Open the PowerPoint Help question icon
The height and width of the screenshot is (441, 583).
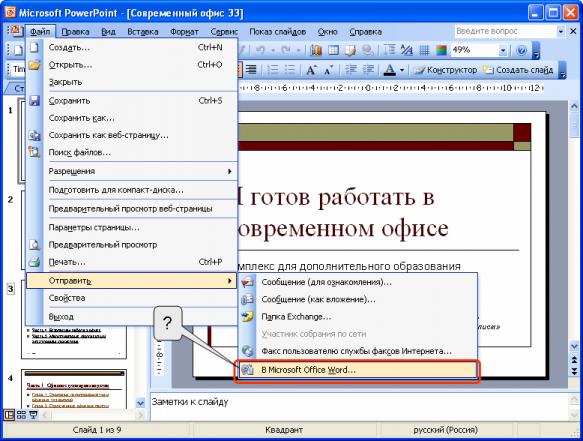click(x=522, y=50)
